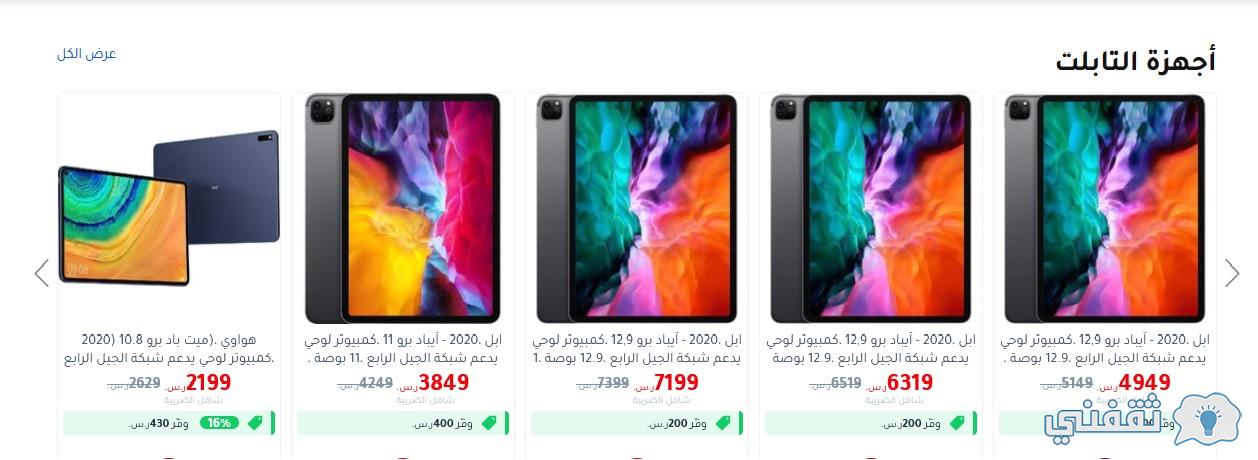Click green tag icon on 7199 iPad badge
This screenshot has width=1258, height=460.
[723, 423]
